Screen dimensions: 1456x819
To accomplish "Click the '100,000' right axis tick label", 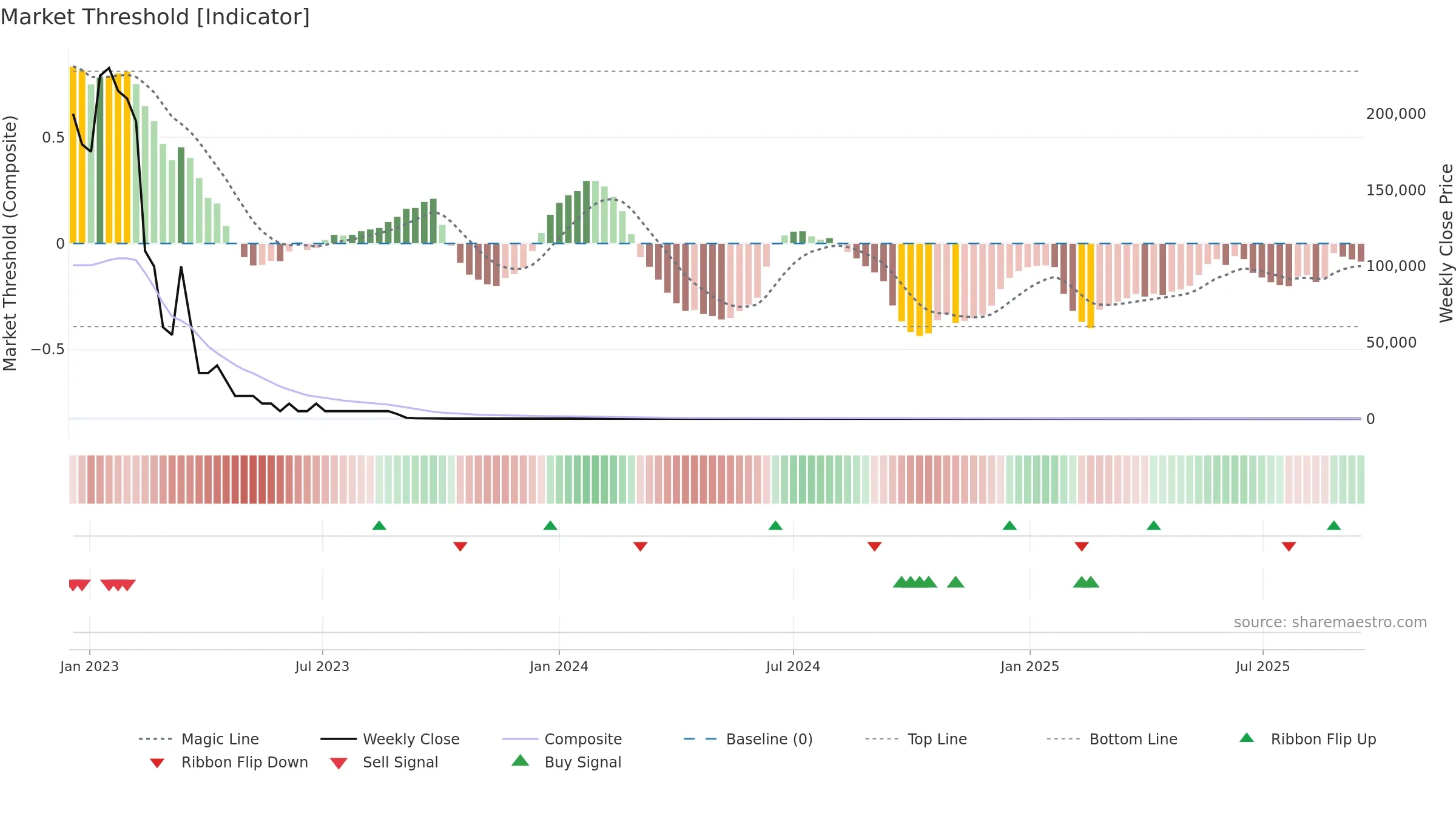I will point(1396,266).
